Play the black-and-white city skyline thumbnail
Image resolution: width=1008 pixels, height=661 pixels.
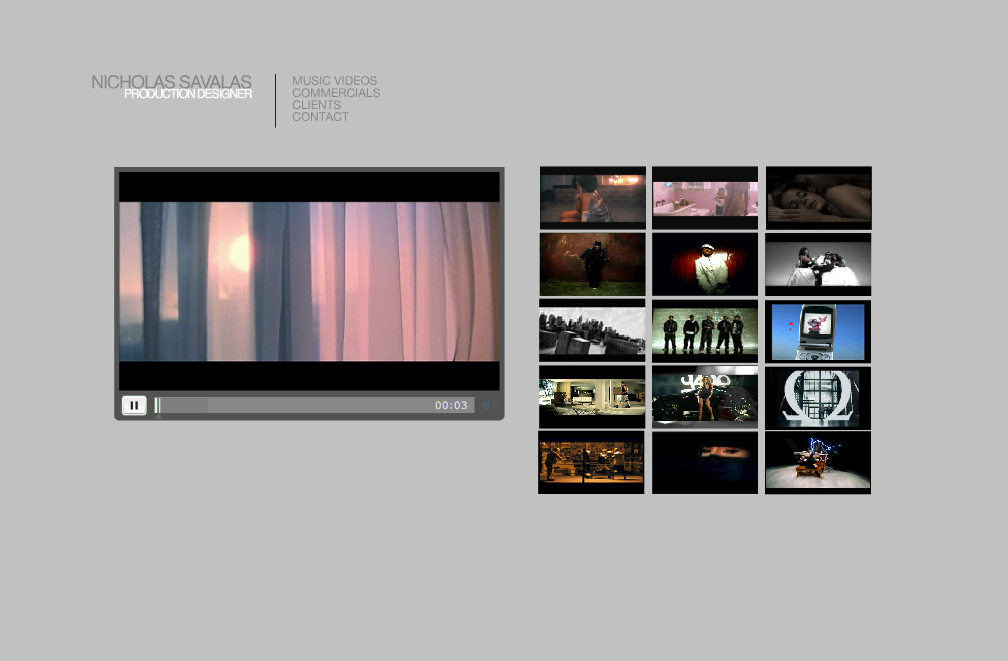592,331
